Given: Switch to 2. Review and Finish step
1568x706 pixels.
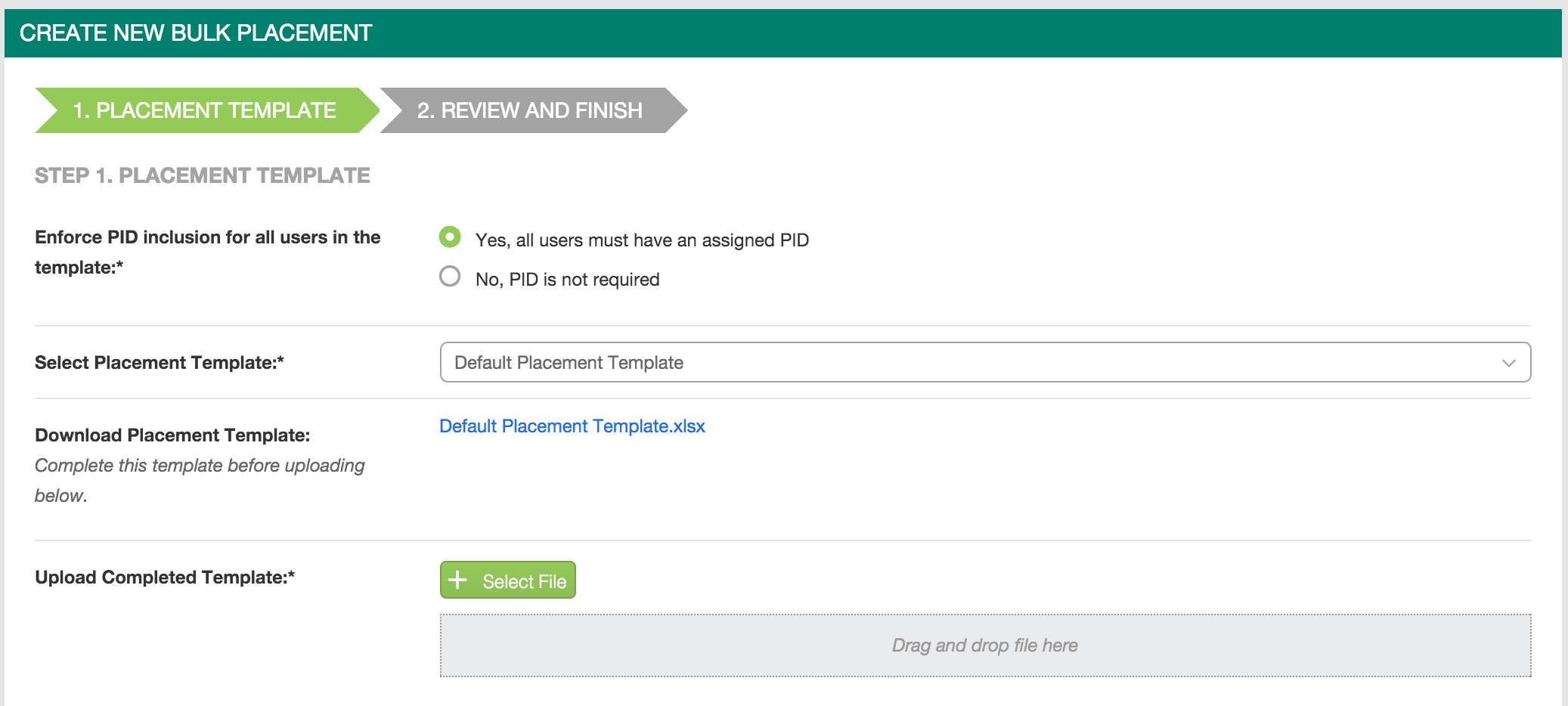Looking at the screenshot, I should point(530,110).
